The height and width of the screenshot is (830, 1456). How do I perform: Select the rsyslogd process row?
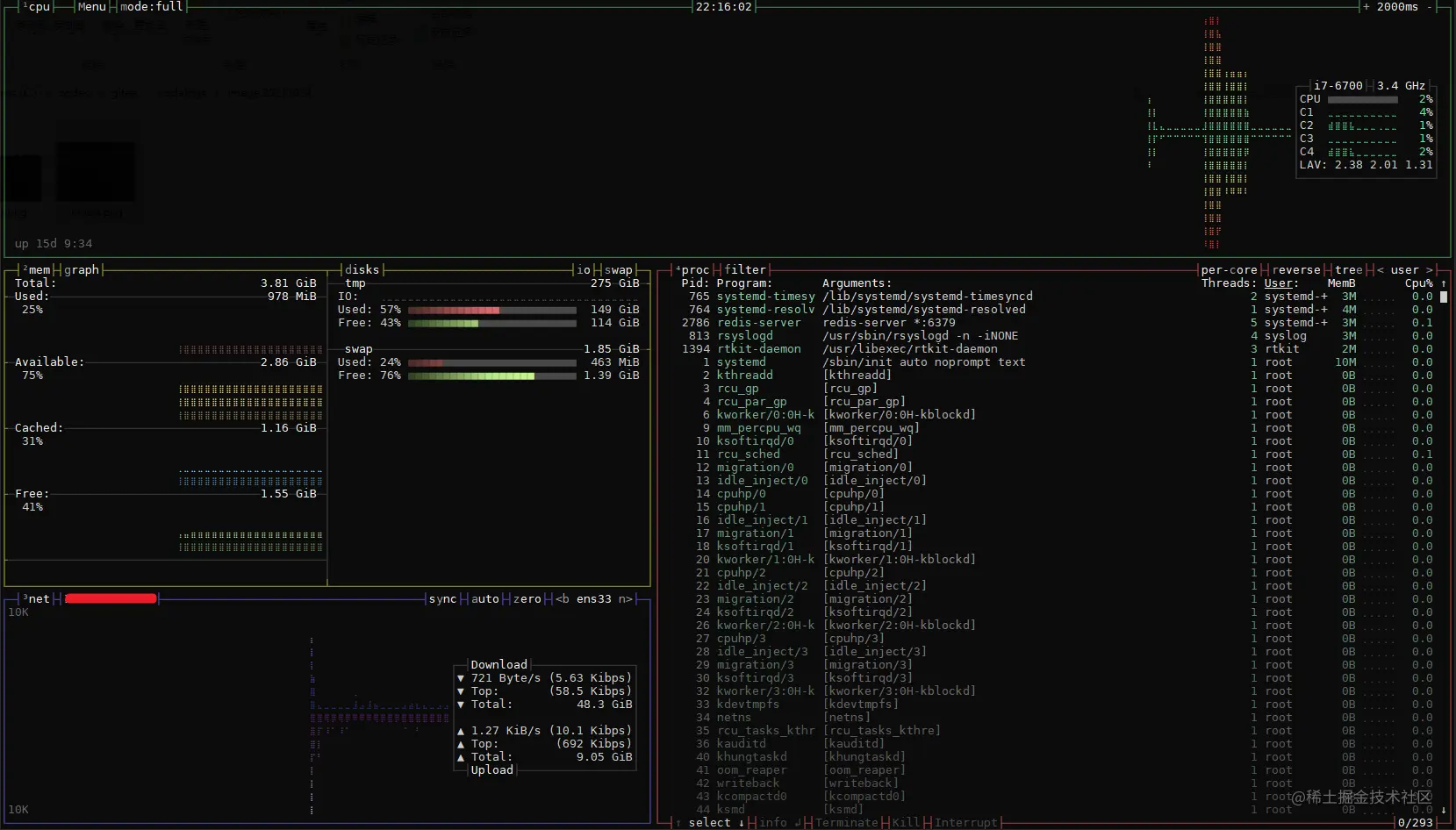pos(1057,336)
